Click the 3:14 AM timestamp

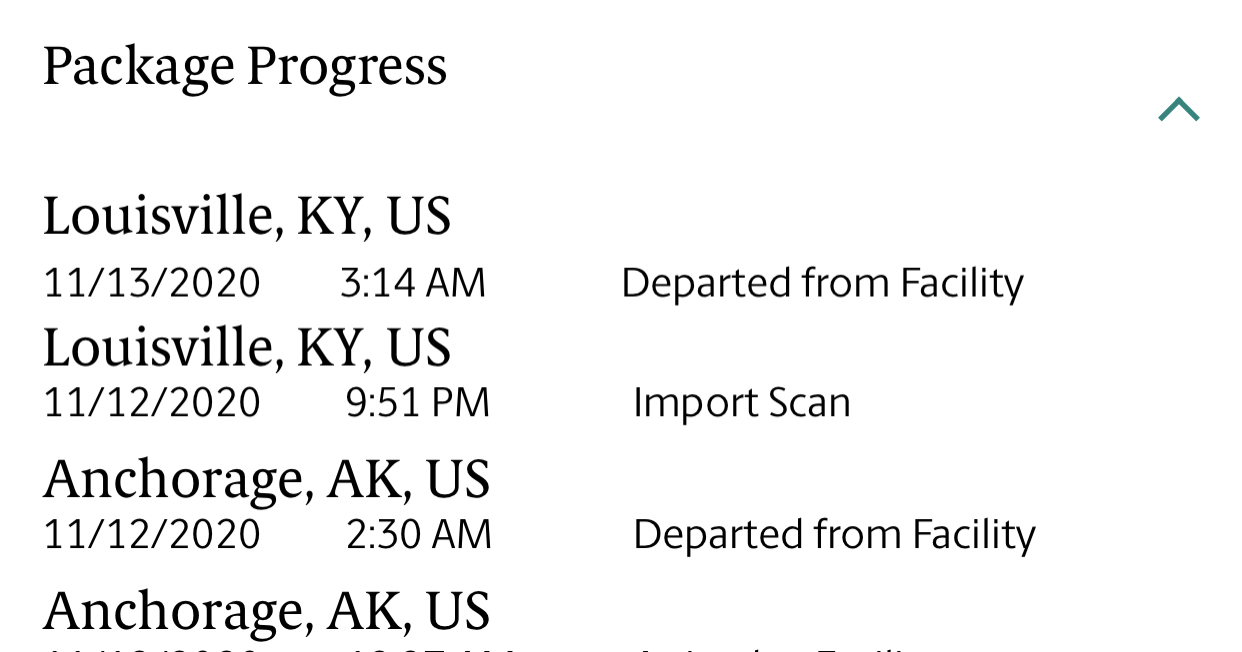(x=412, y=283)
